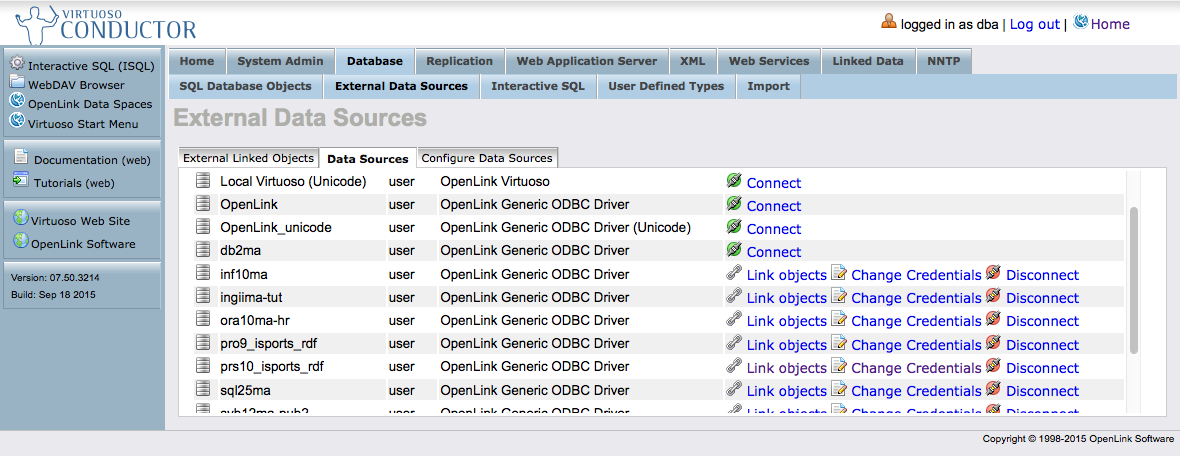Click the Documentation page icon in sidebar
Viewport: 1180px width, 456px height.
[x=21, y=157]
